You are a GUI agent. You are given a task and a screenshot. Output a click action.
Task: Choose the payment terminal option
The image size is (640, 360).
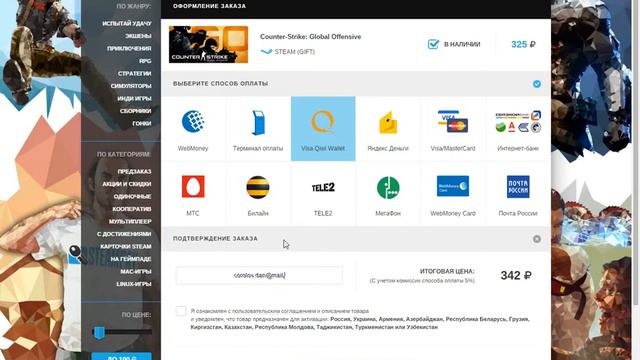tap(258, 129)
